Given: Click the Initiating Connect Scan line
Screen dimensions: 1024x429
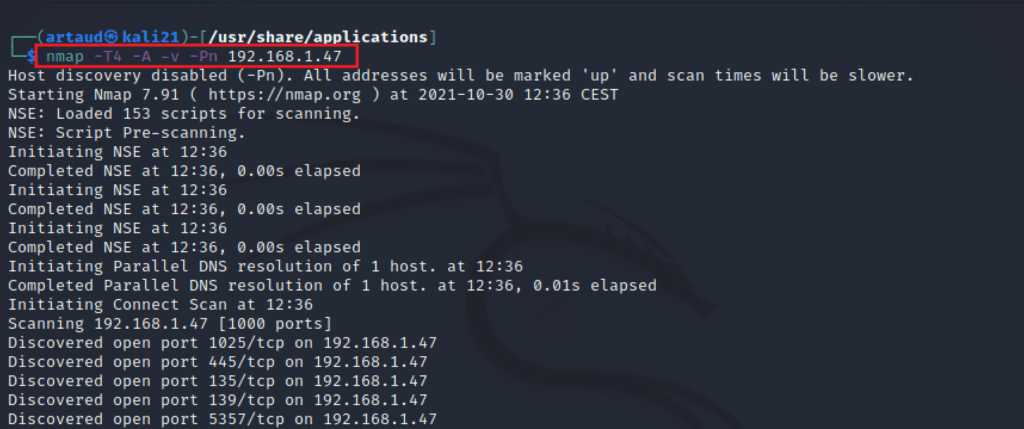Looking at the screenshot, I should coord(160,305).
